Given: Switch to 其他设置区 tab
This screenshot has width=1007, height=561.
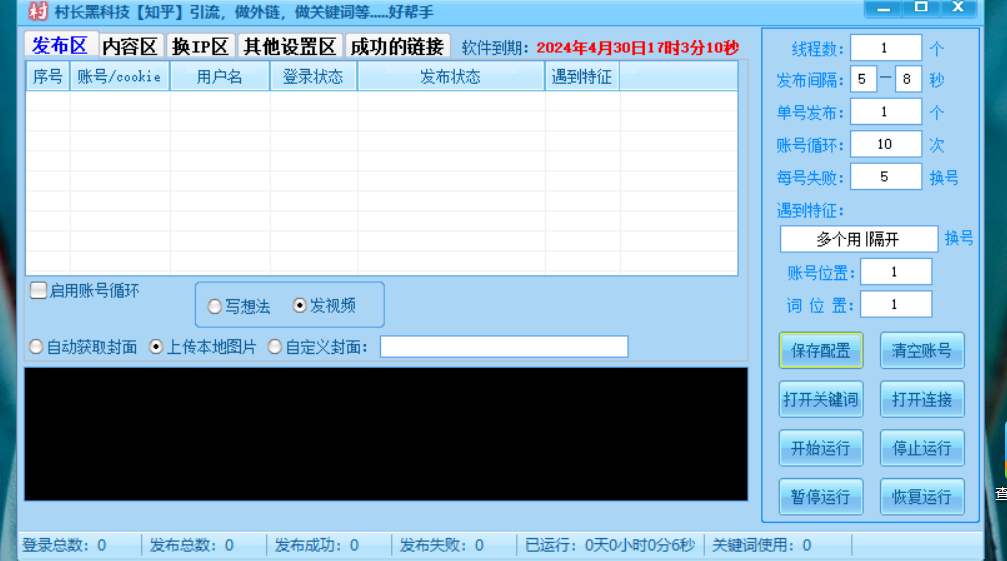Looking at the screenshot, I should tap(290, 46).
